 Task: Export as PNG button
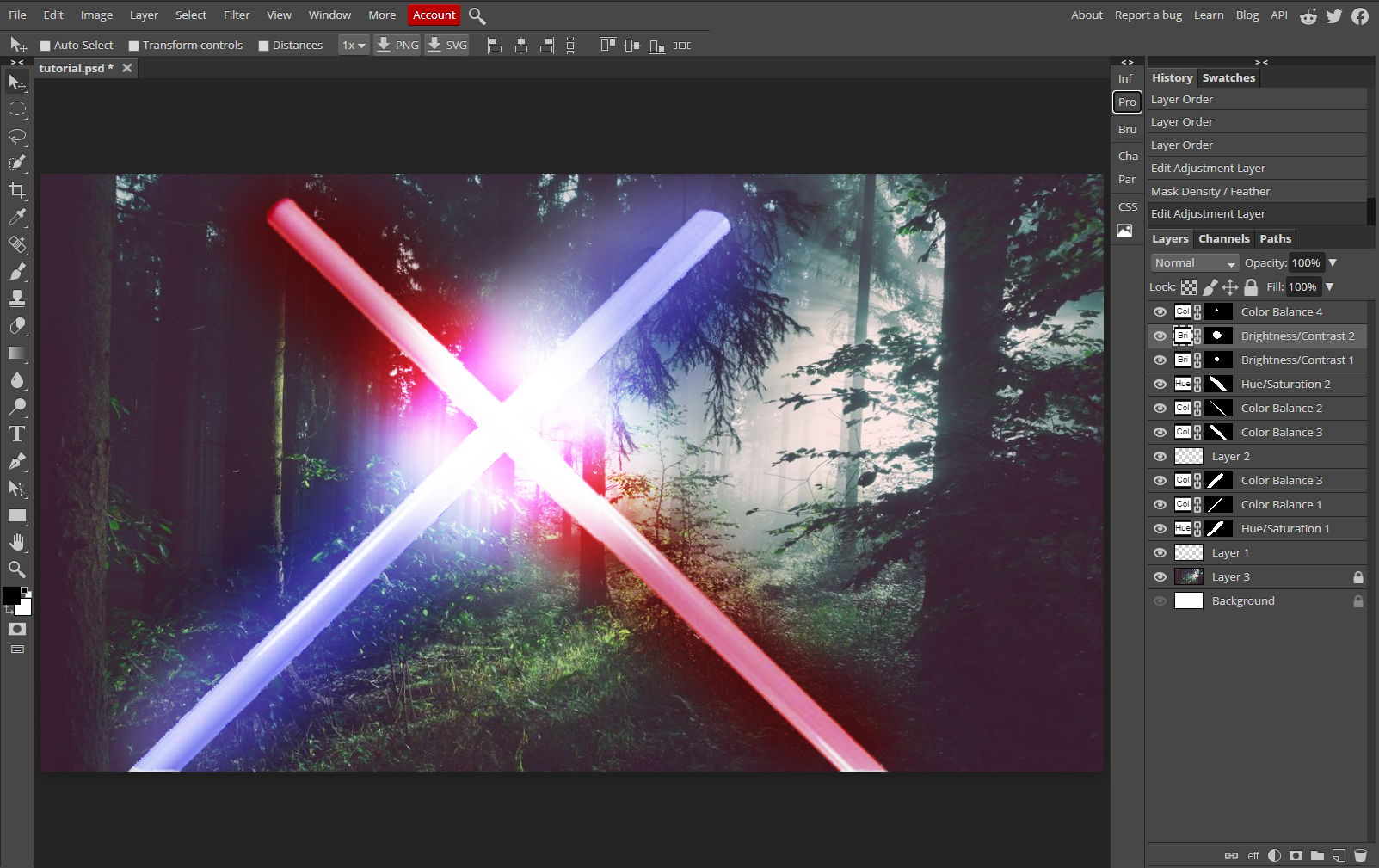[x=397, y=46]
